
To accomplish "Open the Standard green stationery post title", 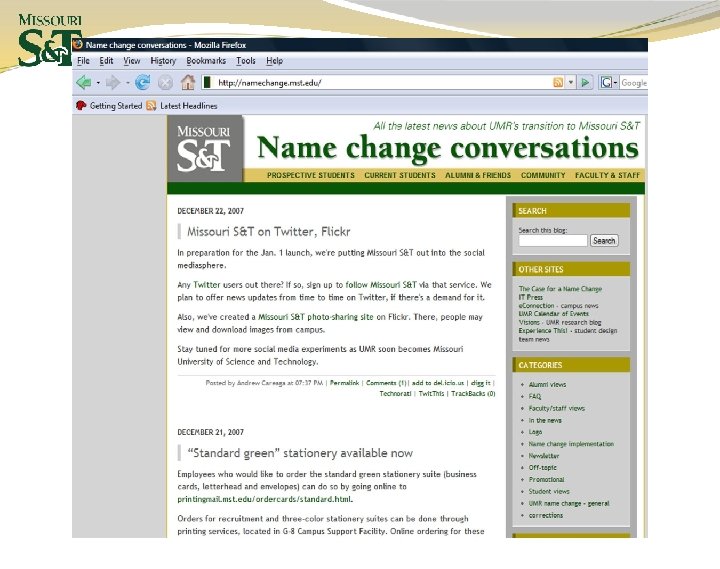I will coord(300,453).
